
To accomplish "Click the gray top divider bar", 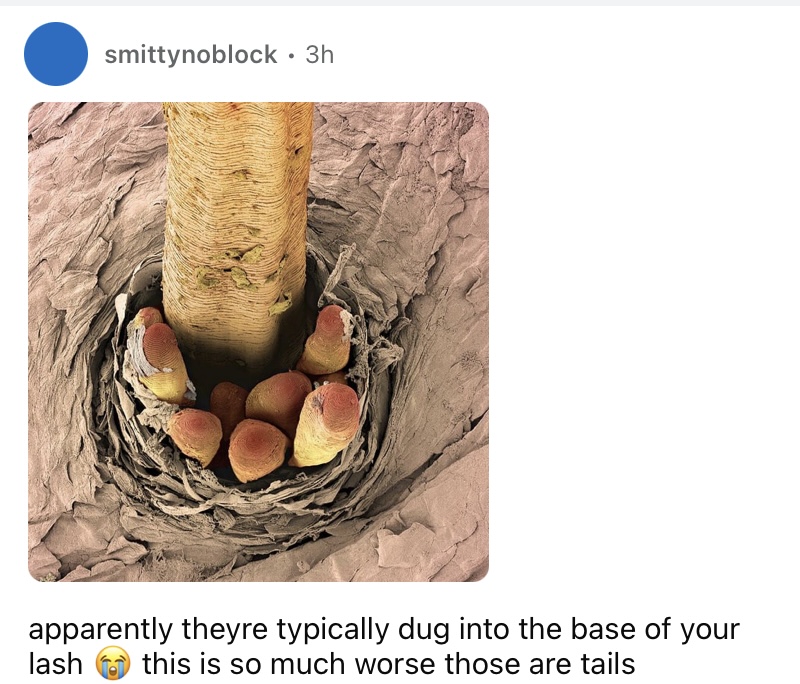I will 400,3.
